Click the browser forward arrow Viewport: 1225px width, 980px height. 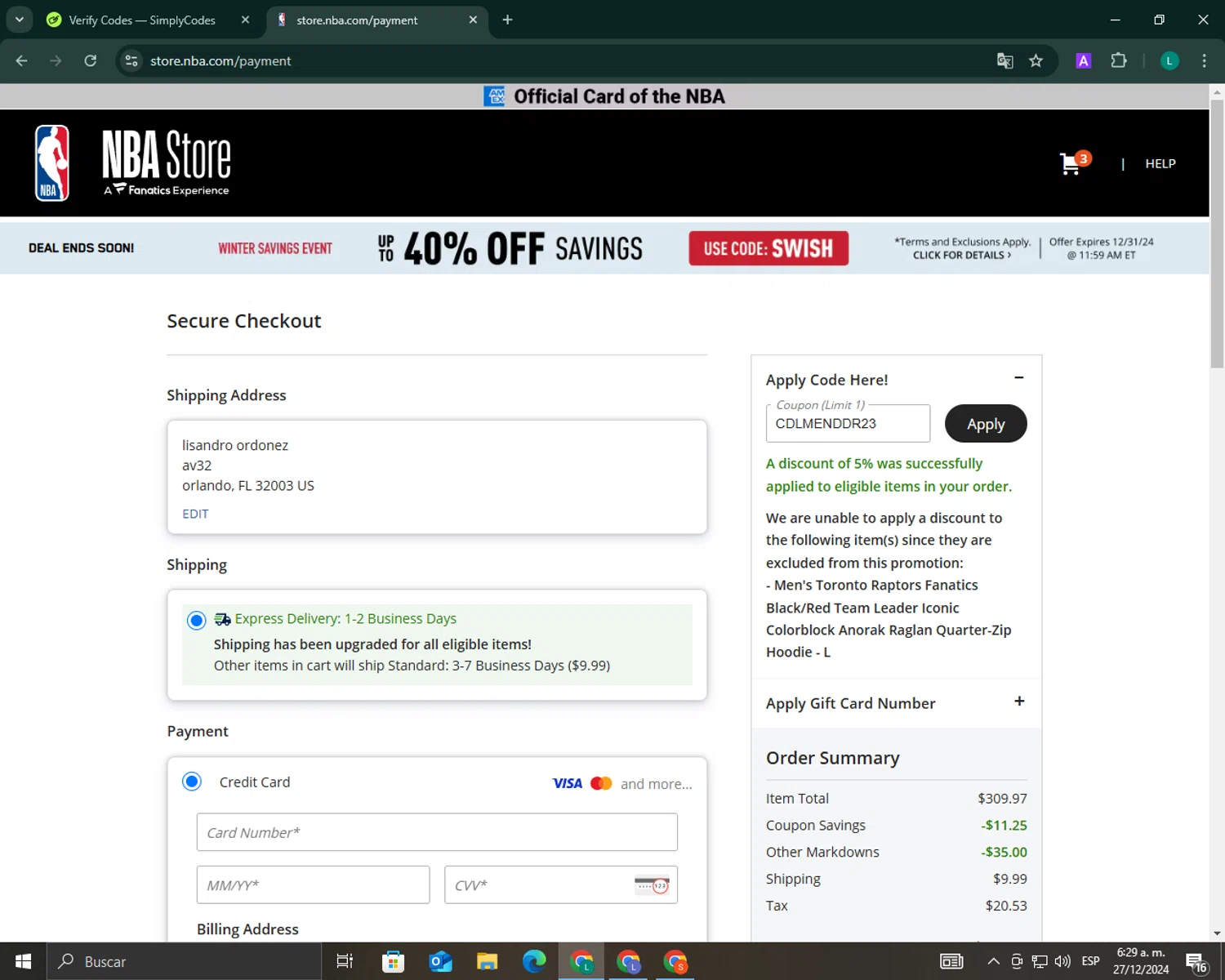click(x=56, y=60)
